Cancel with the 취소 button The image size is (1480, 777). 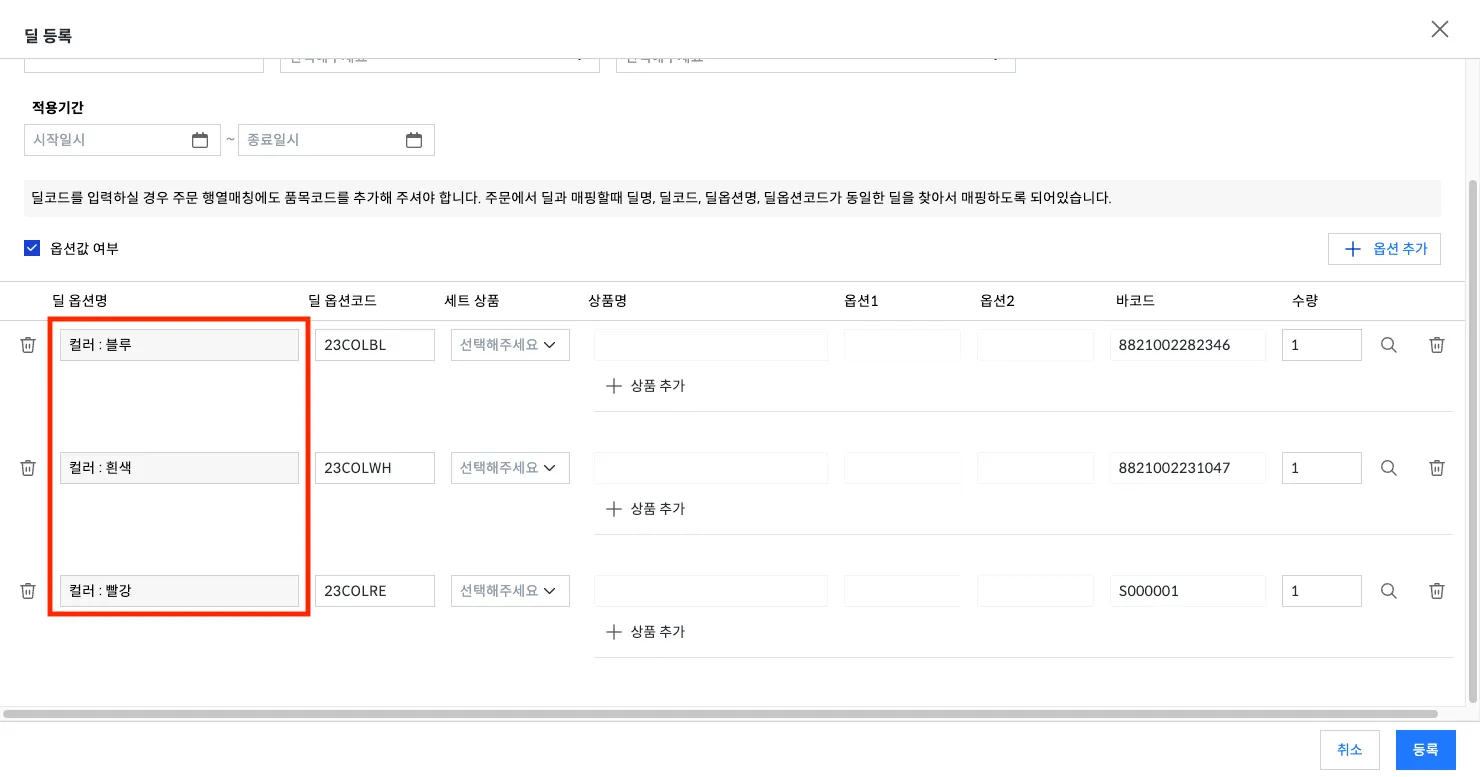coord(1350,750)
